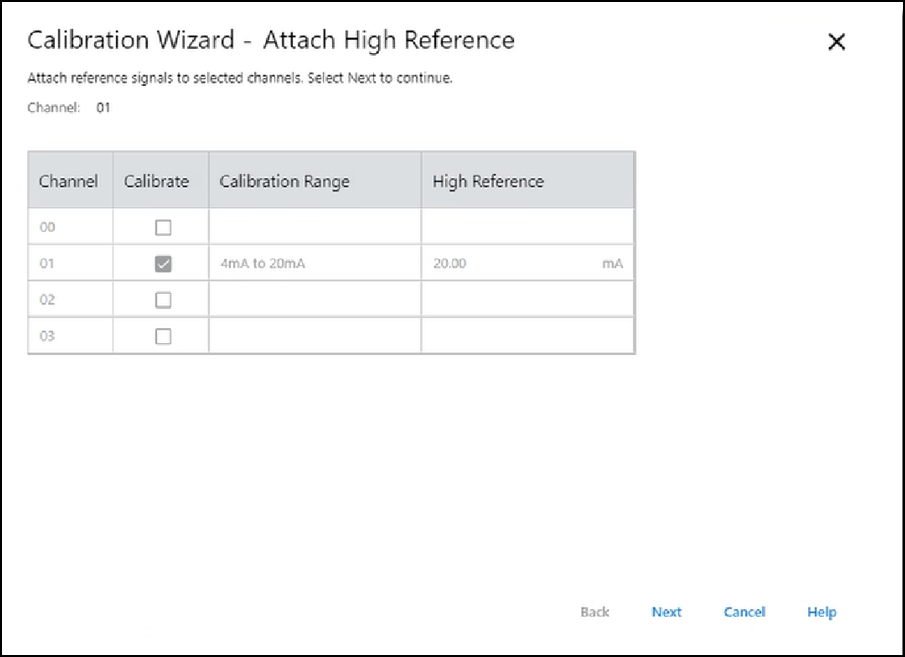Select the channel 00 row label
The width and height of the screenshot is (905, 657).
click(47, 228)
